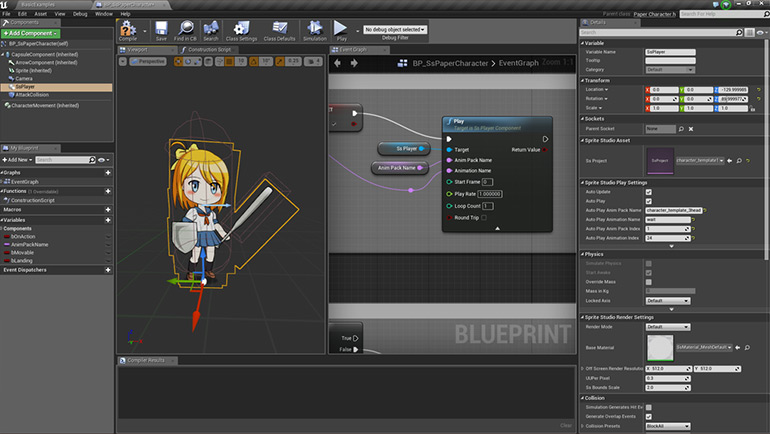Open the Asset menu

[41, 14]
